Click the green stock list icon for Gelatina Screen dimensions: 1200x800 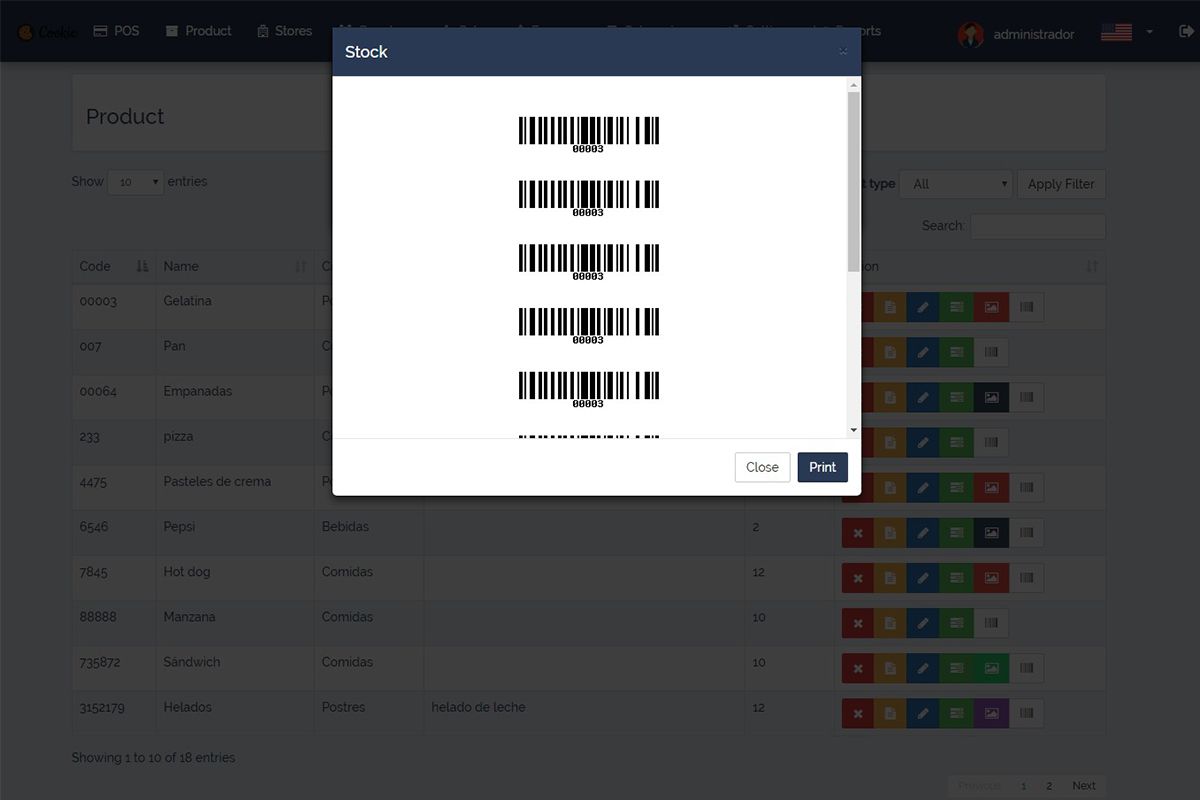(957, 307)
